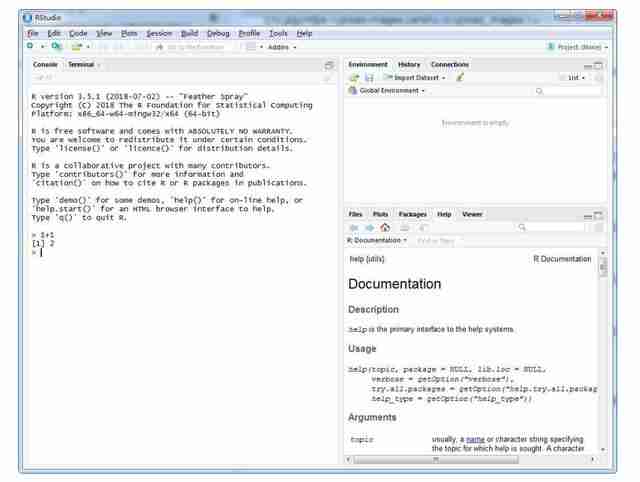Switch to the Terminal tab
This screenshot has width=640, height=482.
click(x=81, y=64)
